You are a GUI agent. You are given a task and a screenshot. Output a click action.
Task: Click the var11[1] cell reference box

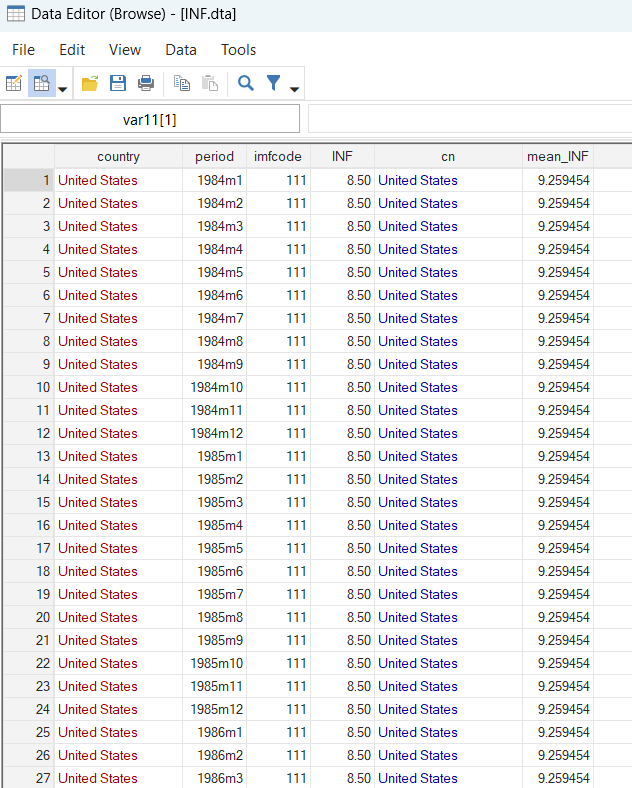tap(150, 120)
